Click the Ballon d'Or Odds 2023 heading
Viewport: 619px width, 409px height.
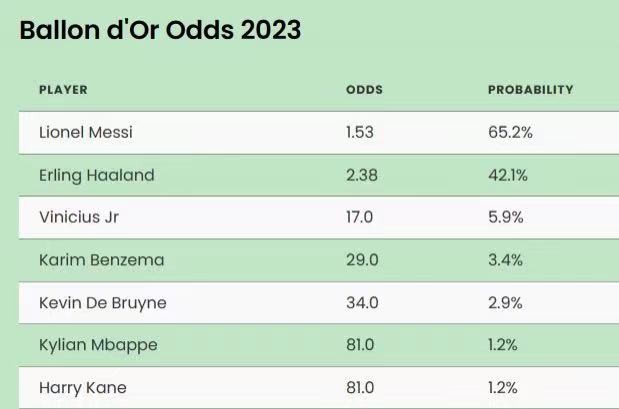pos(160,30)
